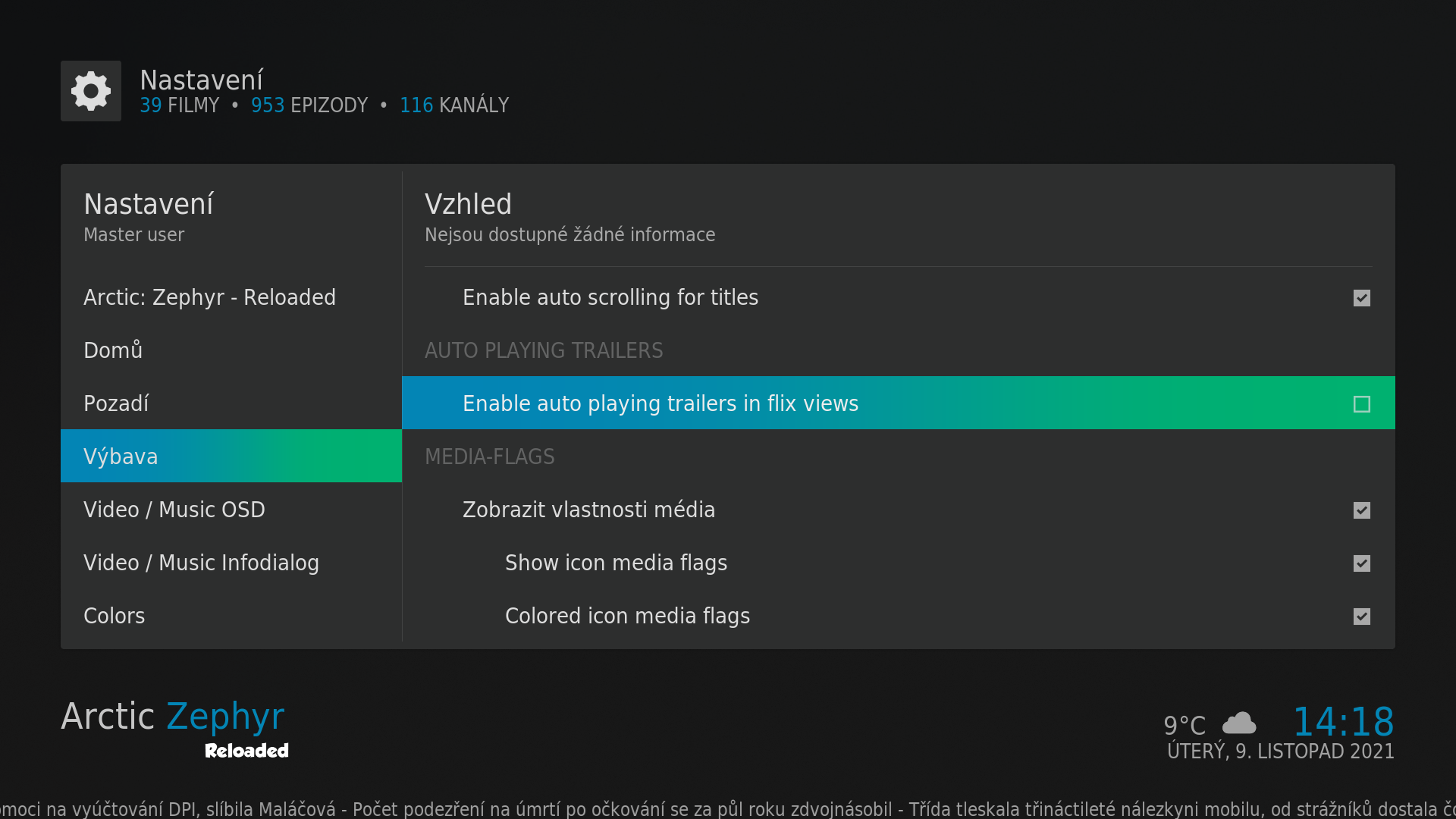Toggle Enable auto scrolling for titles checkbox
The width and height of the screenshot is (1456, 819).
[1361, 298]
